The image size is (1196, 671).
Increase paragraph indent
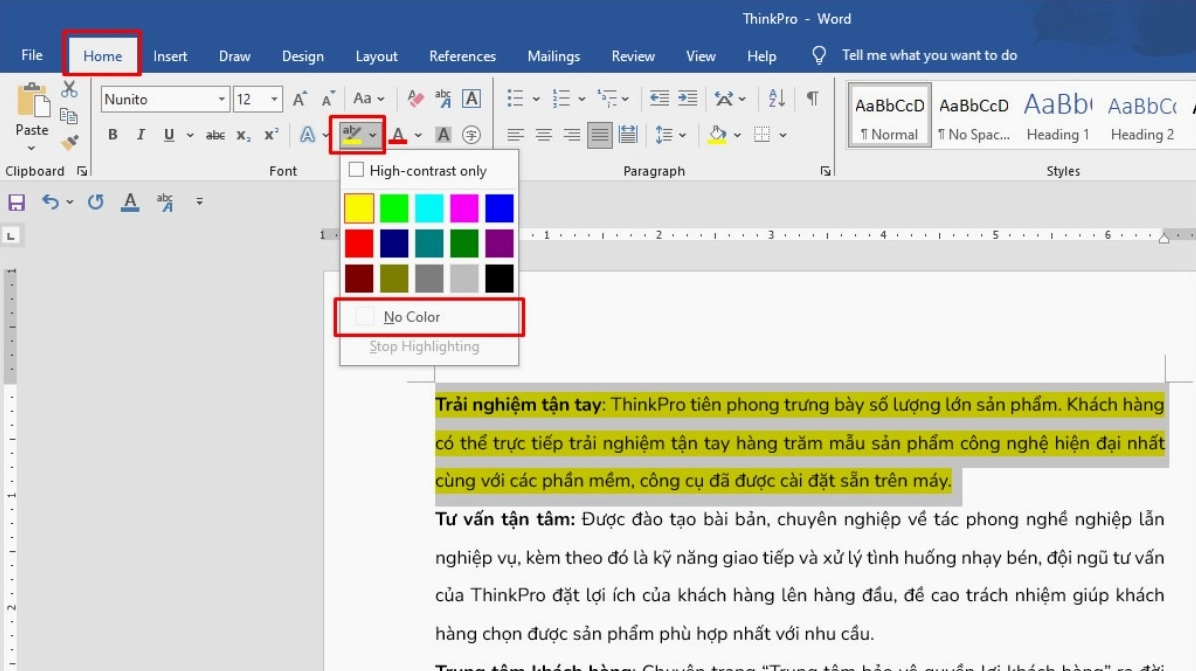[687, 98]
